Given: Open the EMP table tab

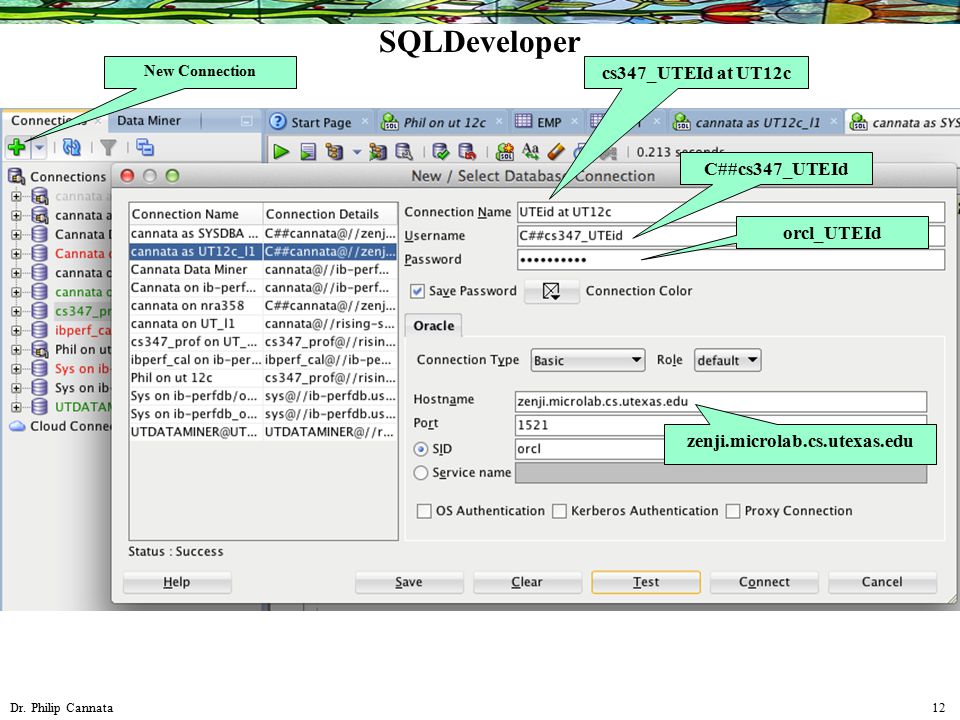Looking at the screenshot, I should tap(549, 122).
